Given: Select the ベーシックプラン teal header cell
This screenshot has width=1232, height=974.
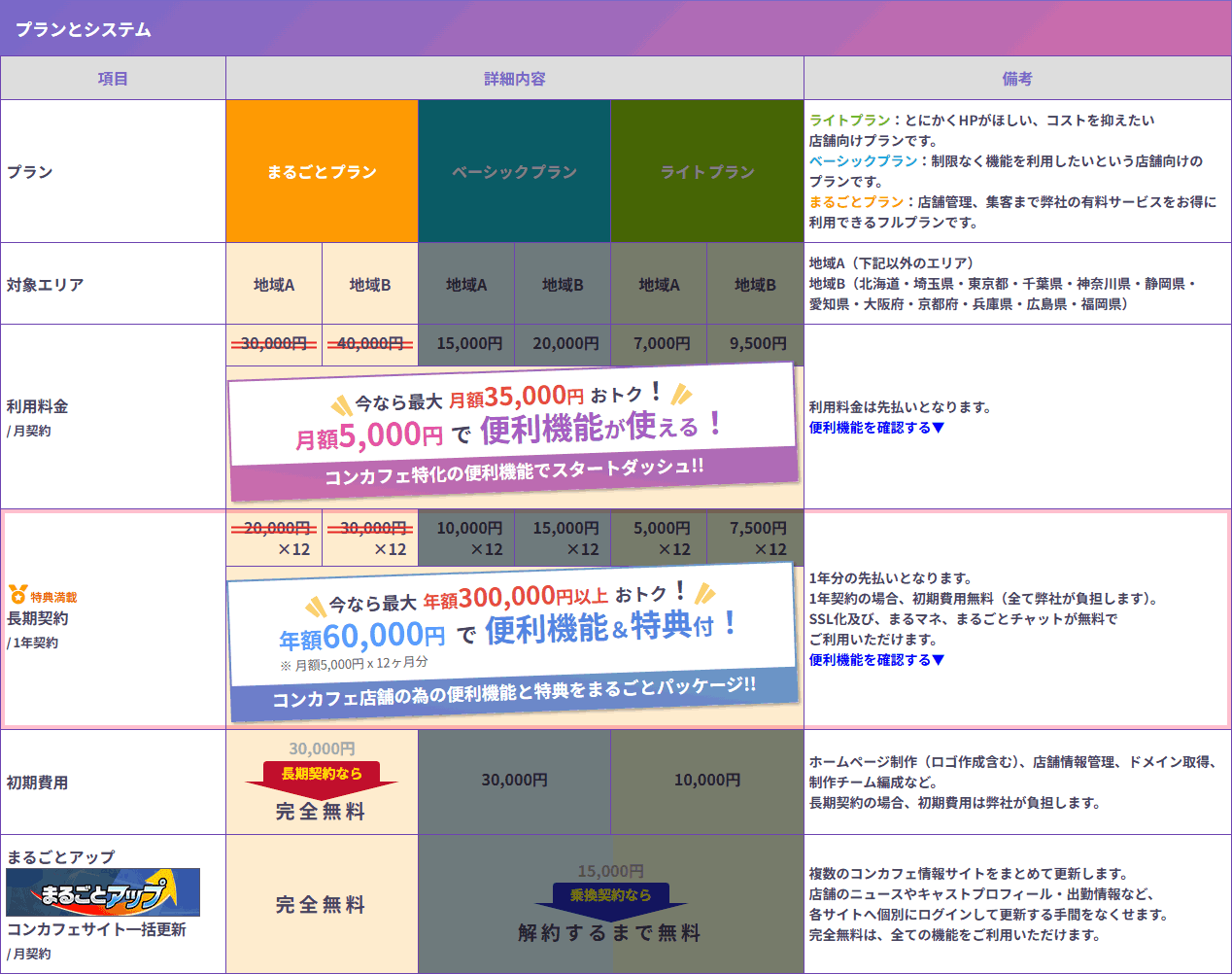Looking at the screenshot, I should (514, 172).
